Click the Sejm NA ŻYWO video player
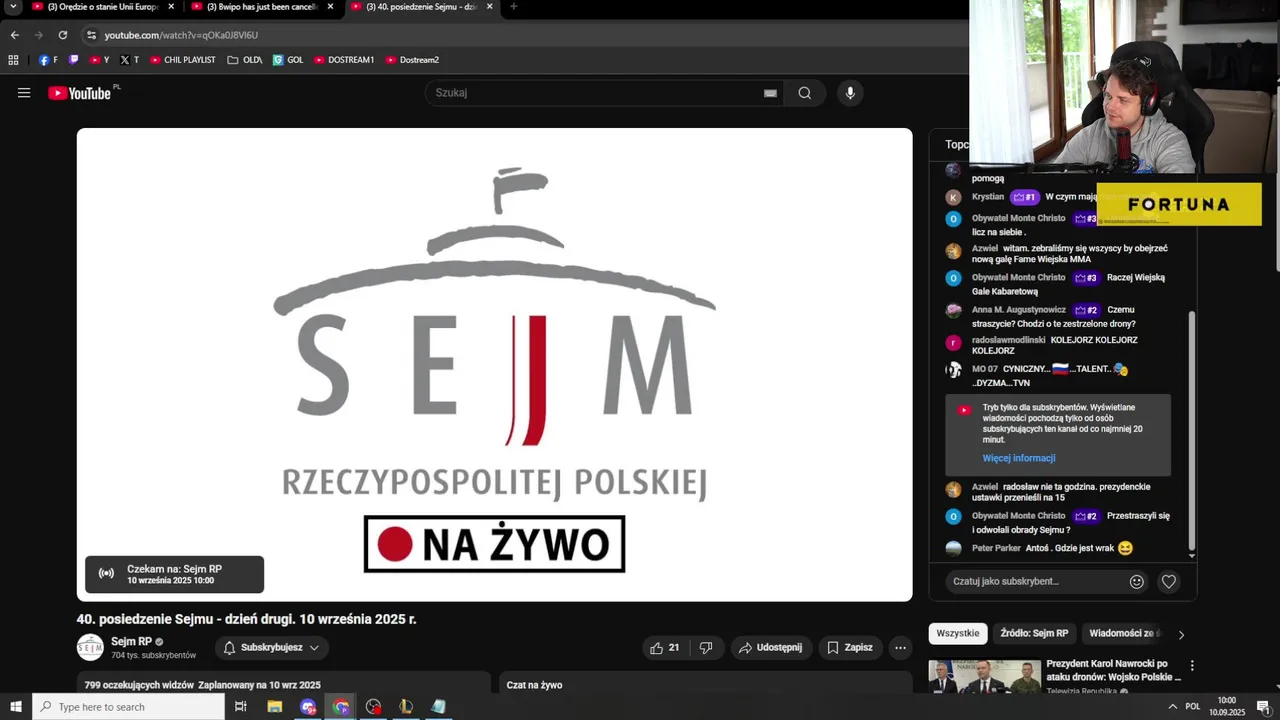This screenshot has width=1280, height=720. pos(494,365)
